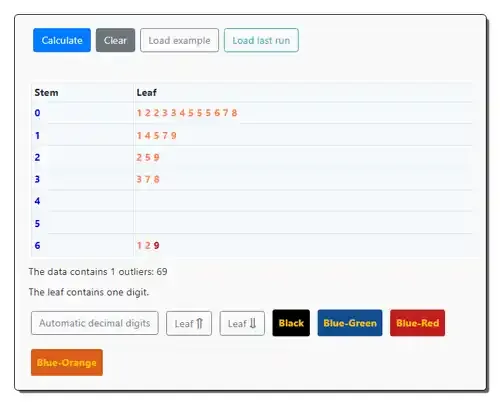500x404 pixels.
Task: Click stem 4 in the table
Action: pos(37,201)
